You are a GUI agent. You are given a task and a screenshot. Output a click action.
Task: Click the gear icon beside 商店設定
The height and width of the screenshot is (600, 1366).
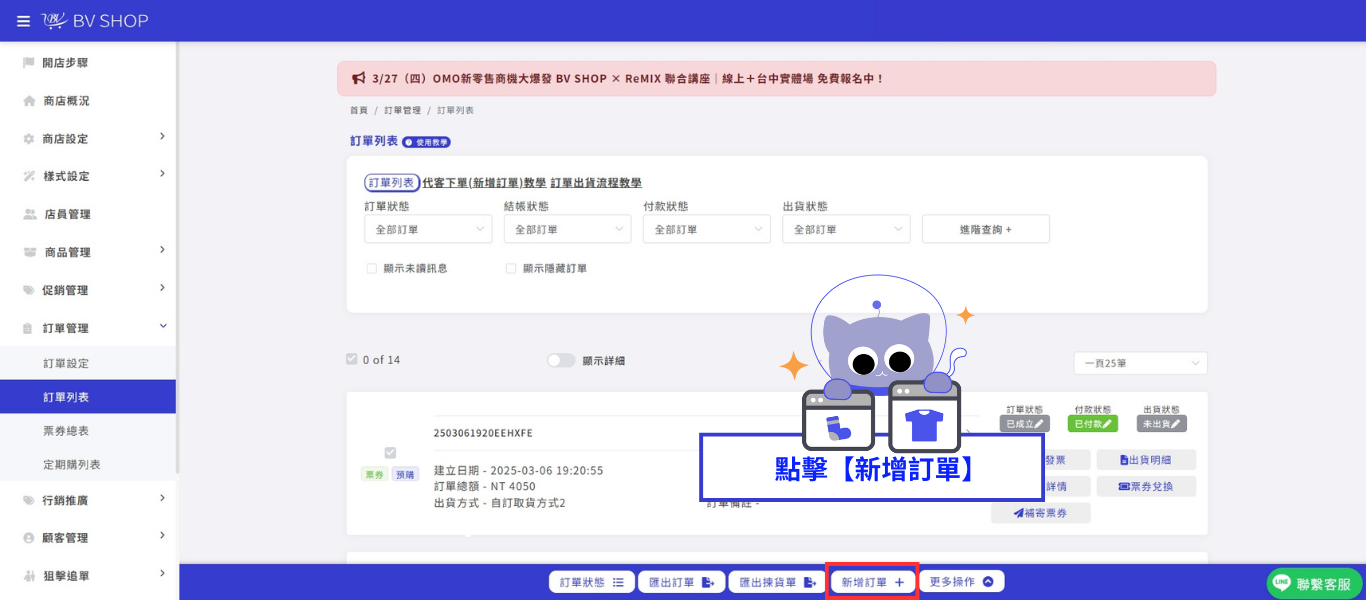29,139
